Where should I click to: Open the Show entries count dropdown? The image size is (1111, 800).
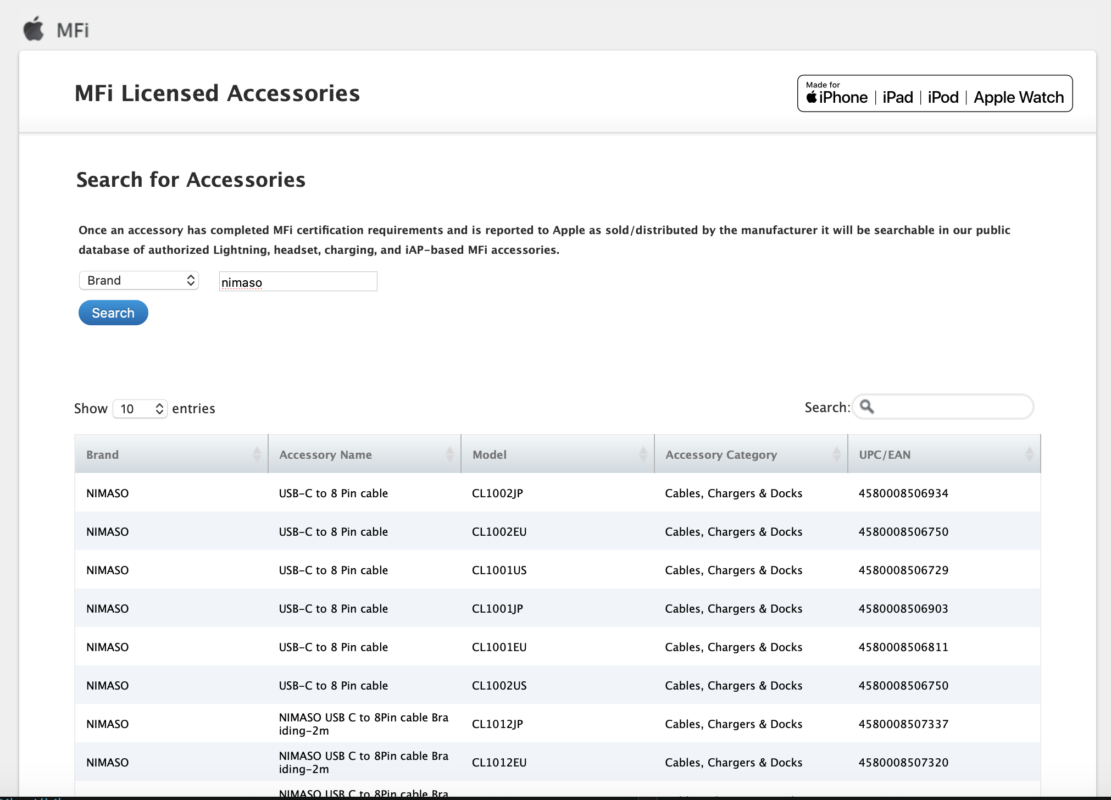tap(140, 409)
